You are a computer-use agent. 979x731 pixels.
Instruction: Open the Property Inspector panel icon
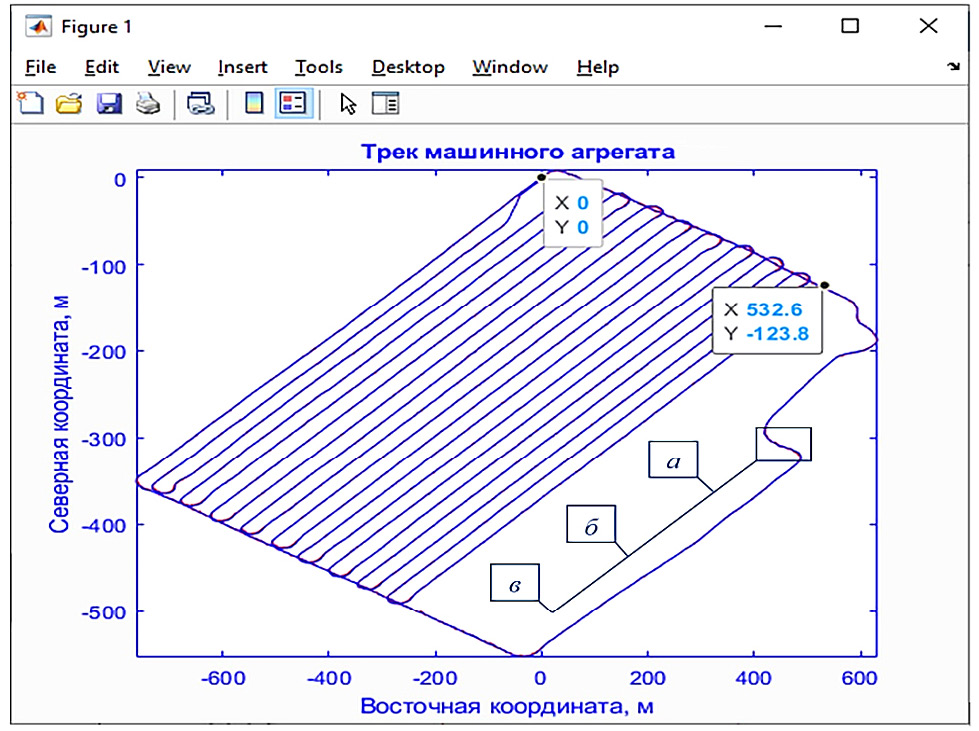coord(385,103)
